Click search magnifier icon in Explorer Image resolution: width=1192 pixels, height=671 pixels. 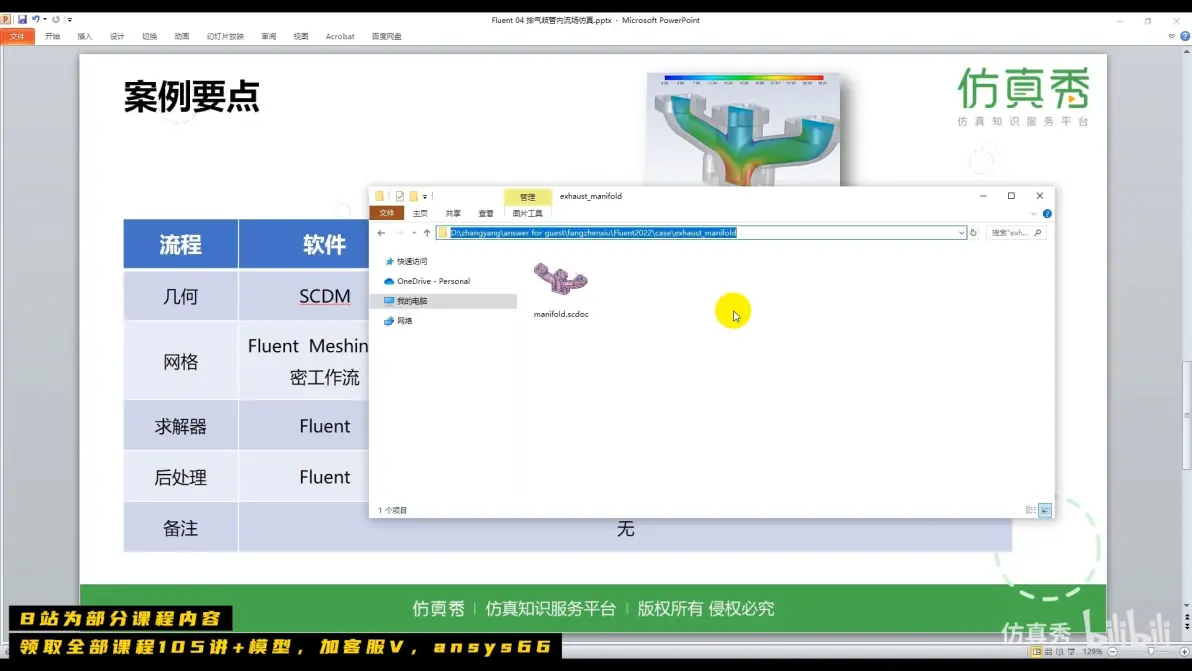pos(1038,233)
